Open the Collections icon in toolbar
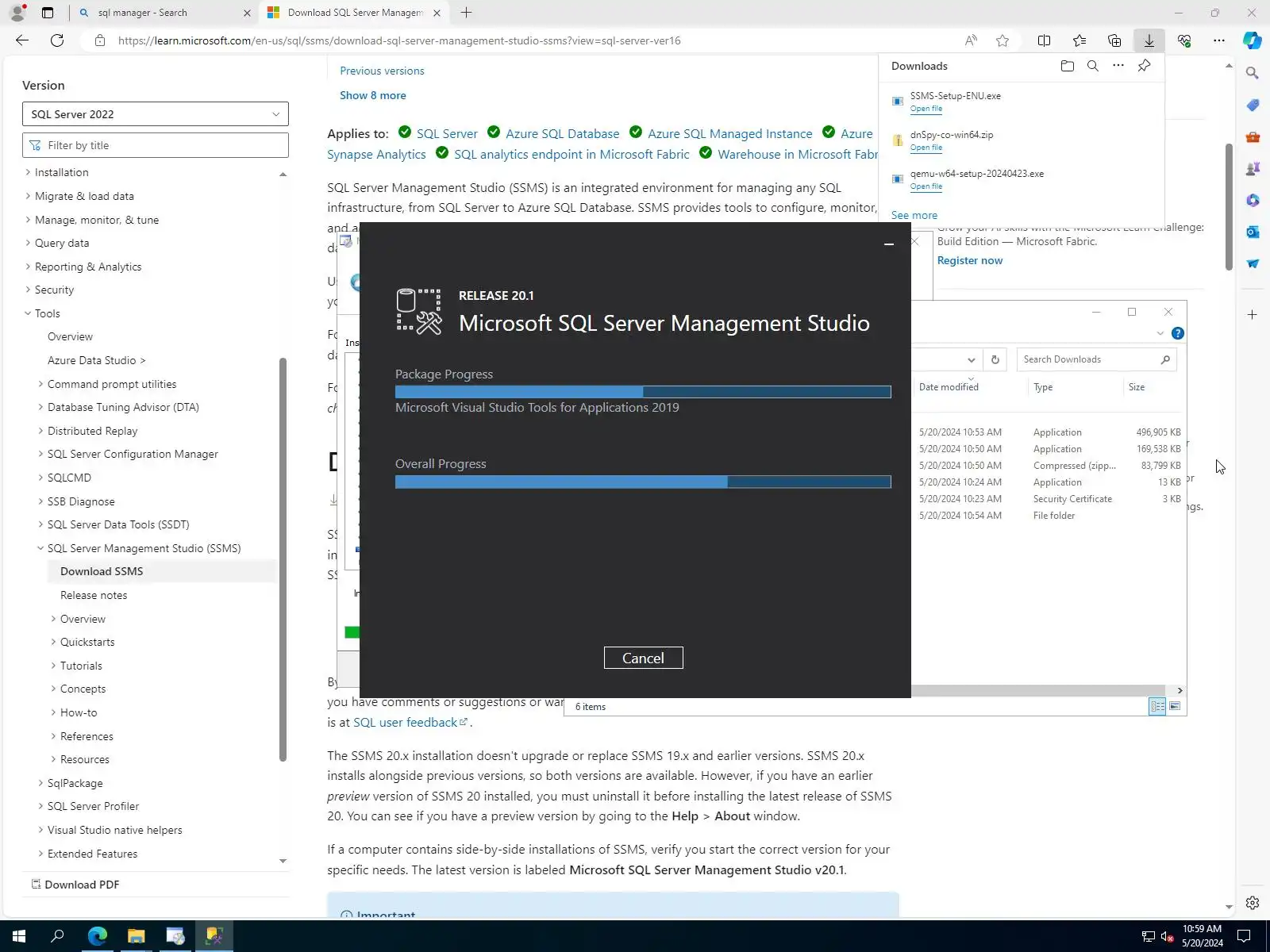Viewport: 1270px width, 952px height. click(1114, 40)
